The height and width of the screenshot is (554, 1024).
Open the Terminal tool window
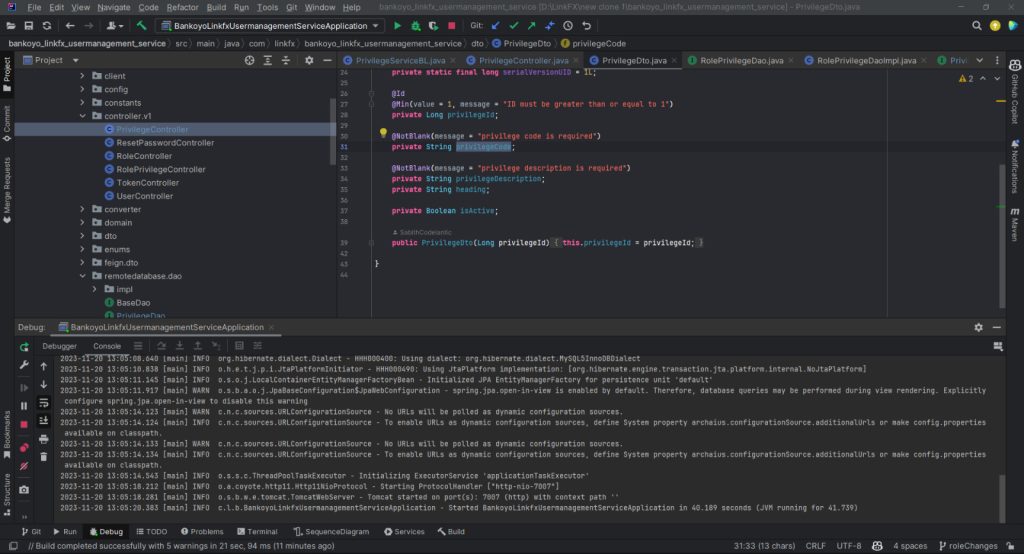(x=256, y=532)
